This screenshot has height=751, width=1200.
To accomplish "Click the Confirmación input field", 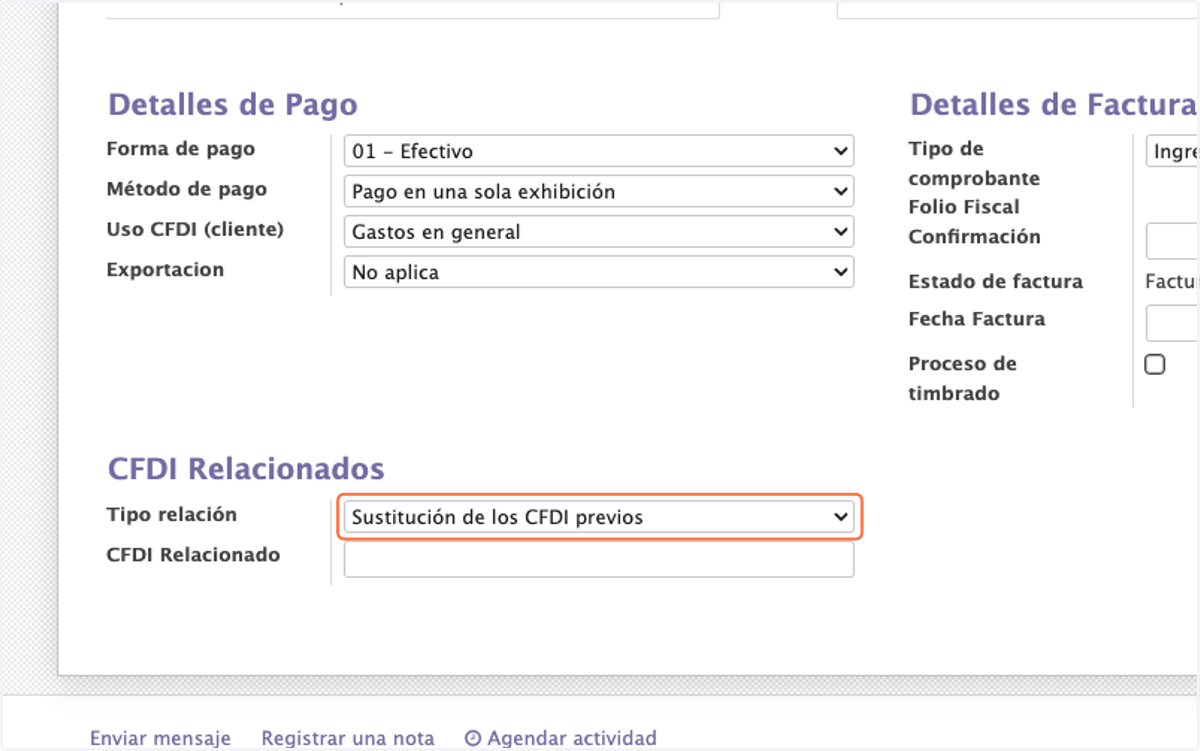I will tap(1173, 241).
